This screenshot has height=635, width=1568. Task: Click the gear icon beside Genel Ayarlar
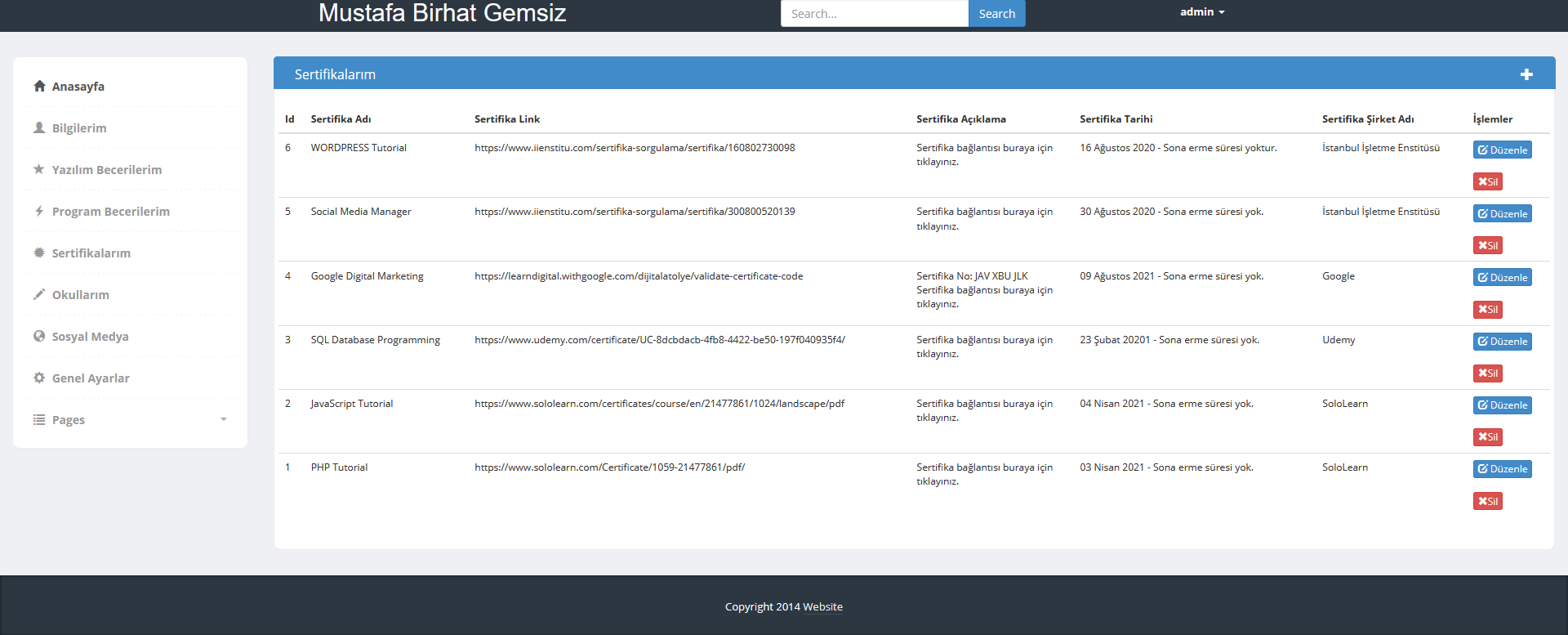click(x=39, y=378)
